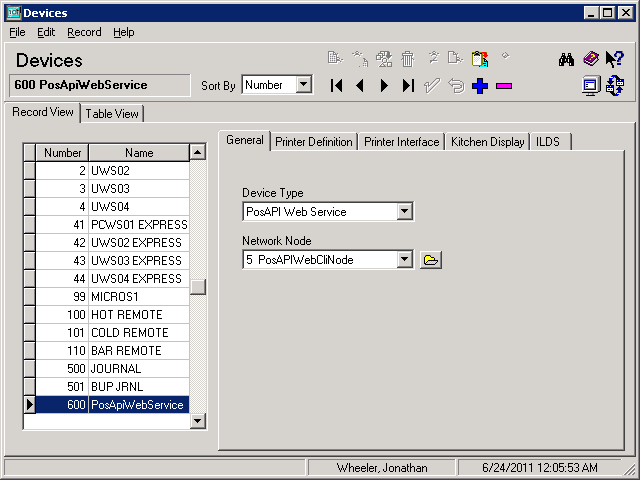Image resolution: width=640 pixels, height=480 pixels.
Task: Click device list scroll down arrow
Action: pyautogui.click(x=198, y=420)
